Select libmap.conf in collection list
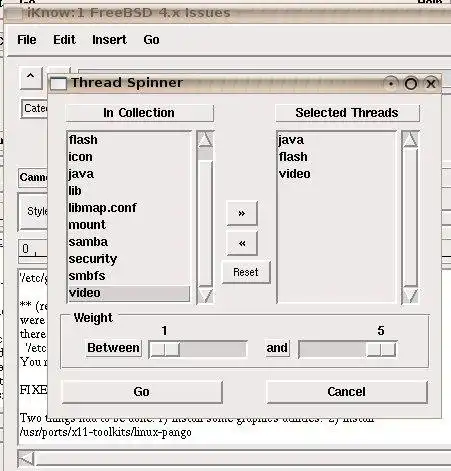The height and width of the screenshot is (471, 451). [129, 208]
